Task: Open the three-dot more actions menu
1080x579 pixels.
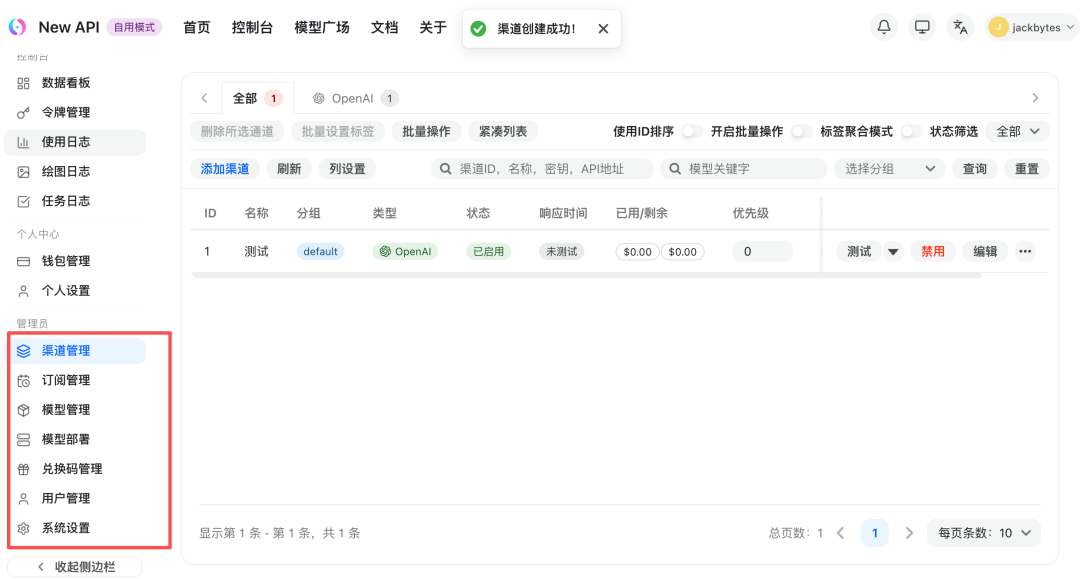Action: point(1025,251)
